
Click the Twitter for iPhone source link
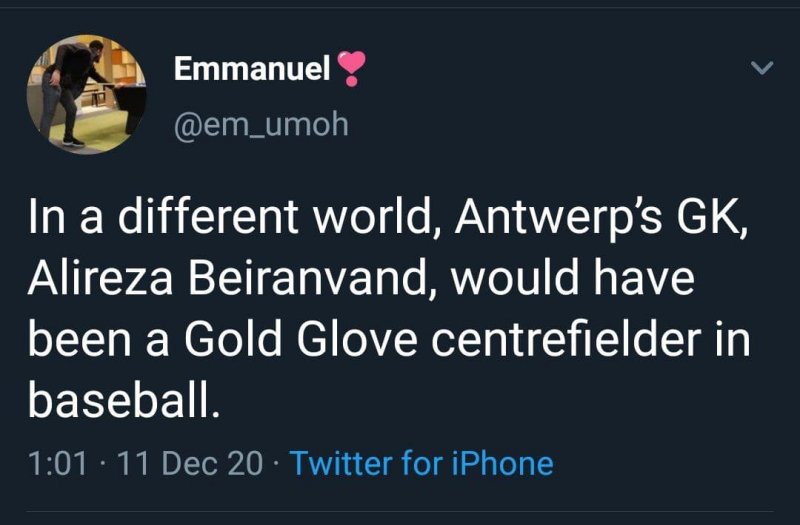coord(421,463)
